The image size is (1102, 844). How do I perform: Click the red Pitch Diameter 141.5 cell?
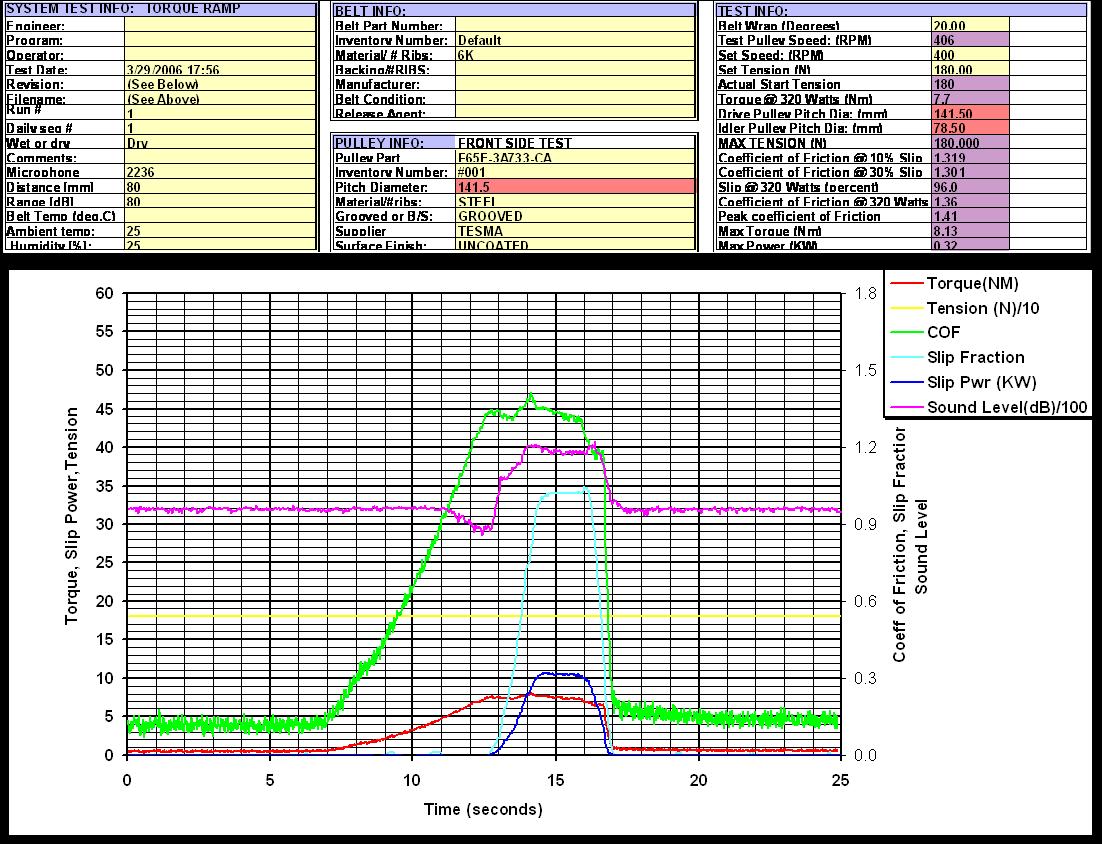click(574, 187)
